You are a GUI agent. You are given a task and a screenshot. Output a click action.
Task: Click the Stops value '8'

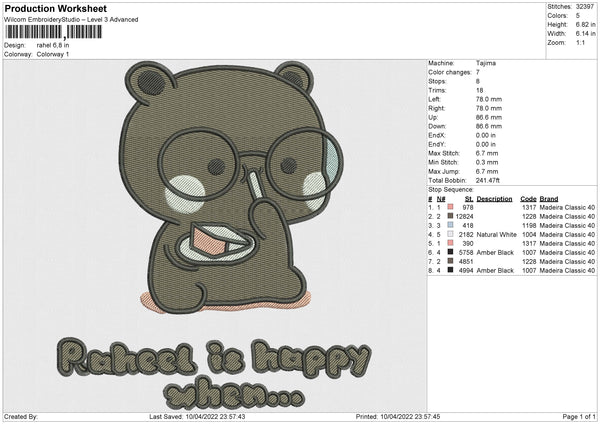(478, 81)
